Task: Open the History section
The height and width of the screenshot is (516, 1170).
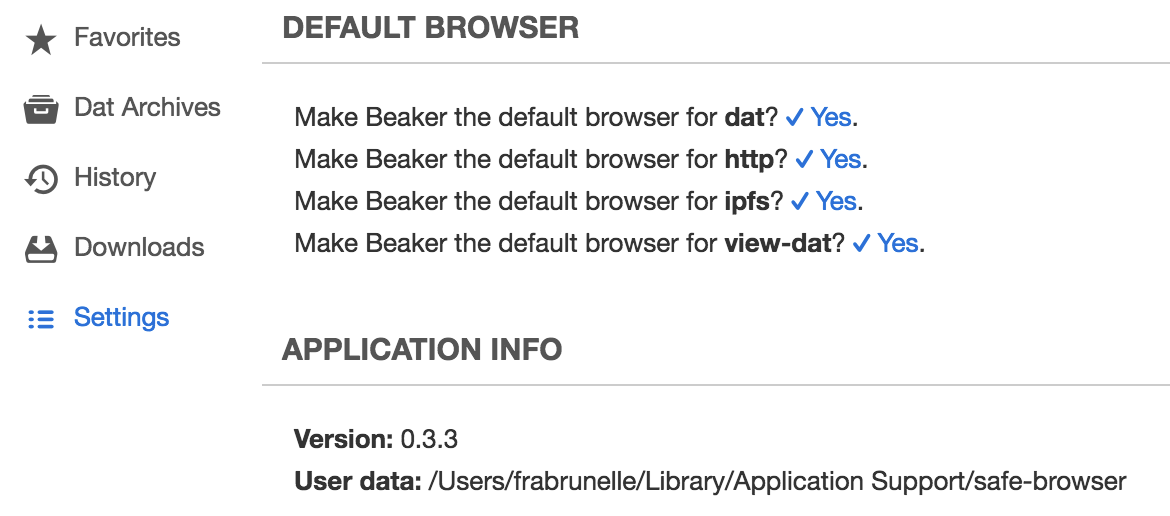Action: tap(115, 178)
